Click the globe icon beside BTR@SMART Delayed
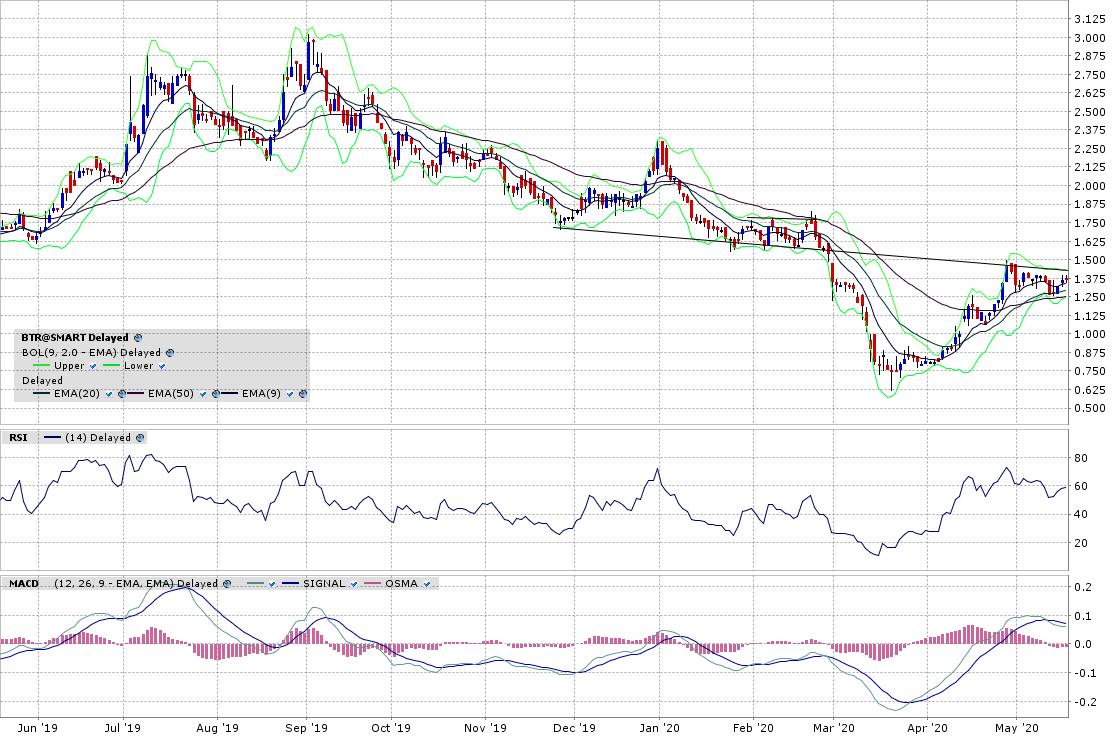This screenshot has width=1114, height=742. (138, 338)
